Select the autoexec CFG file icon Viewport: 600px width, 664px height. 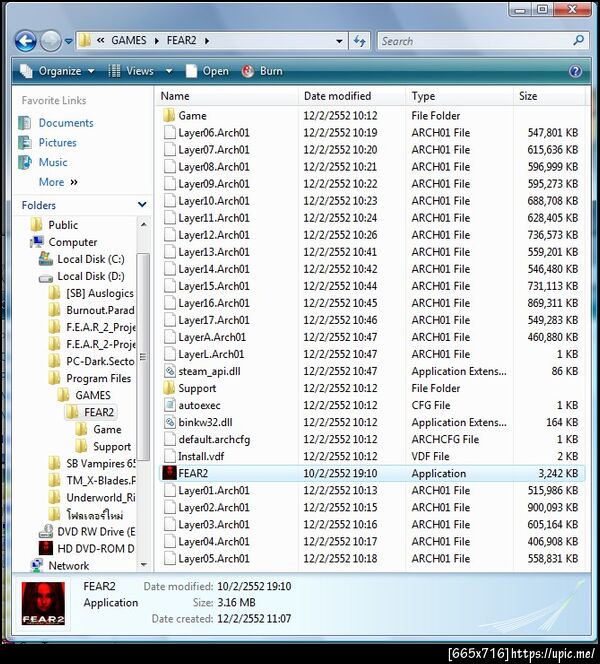pos(169,405)
